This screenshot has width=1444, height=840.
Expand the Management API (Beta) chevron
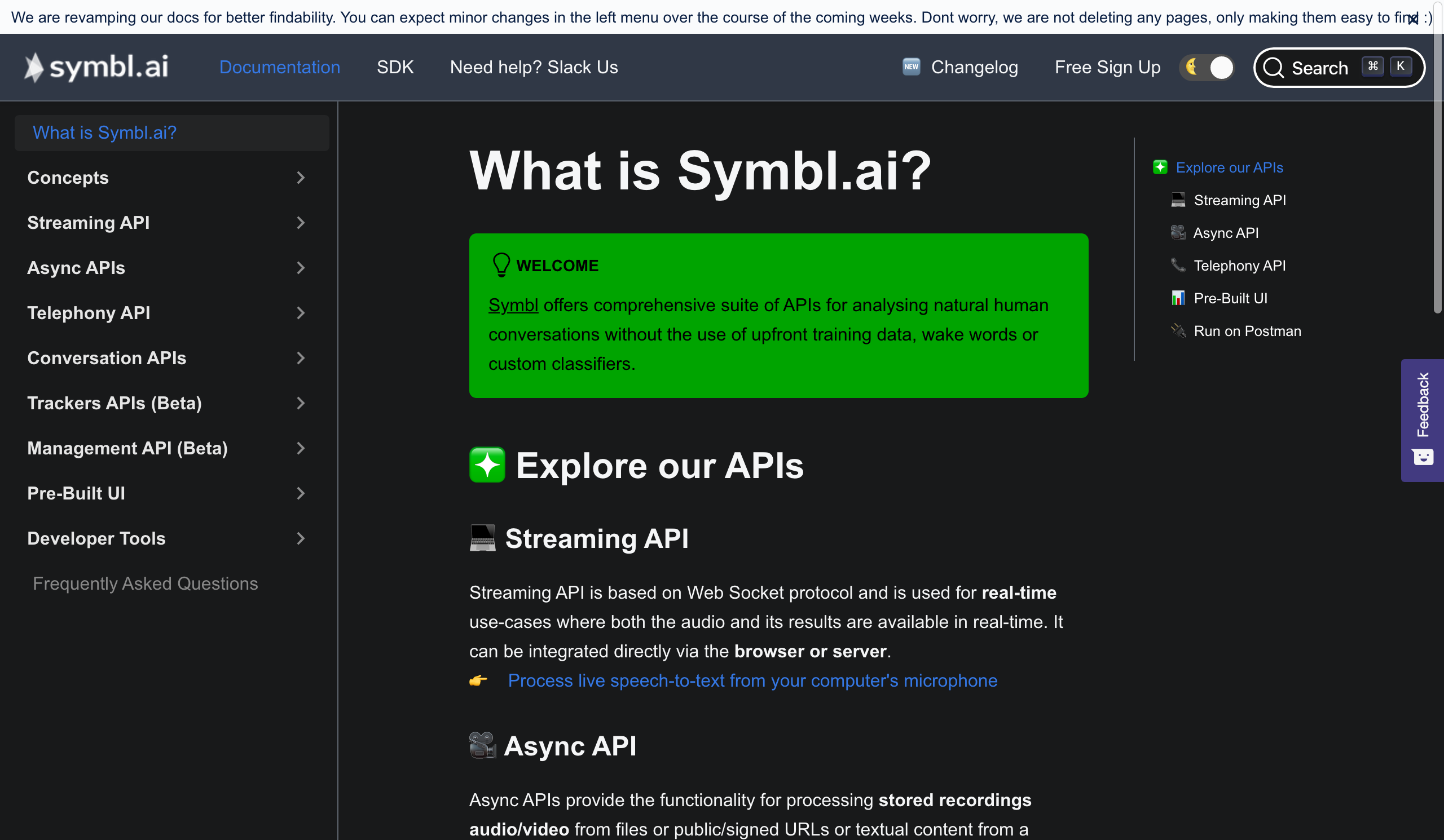[x=301, y=448]
